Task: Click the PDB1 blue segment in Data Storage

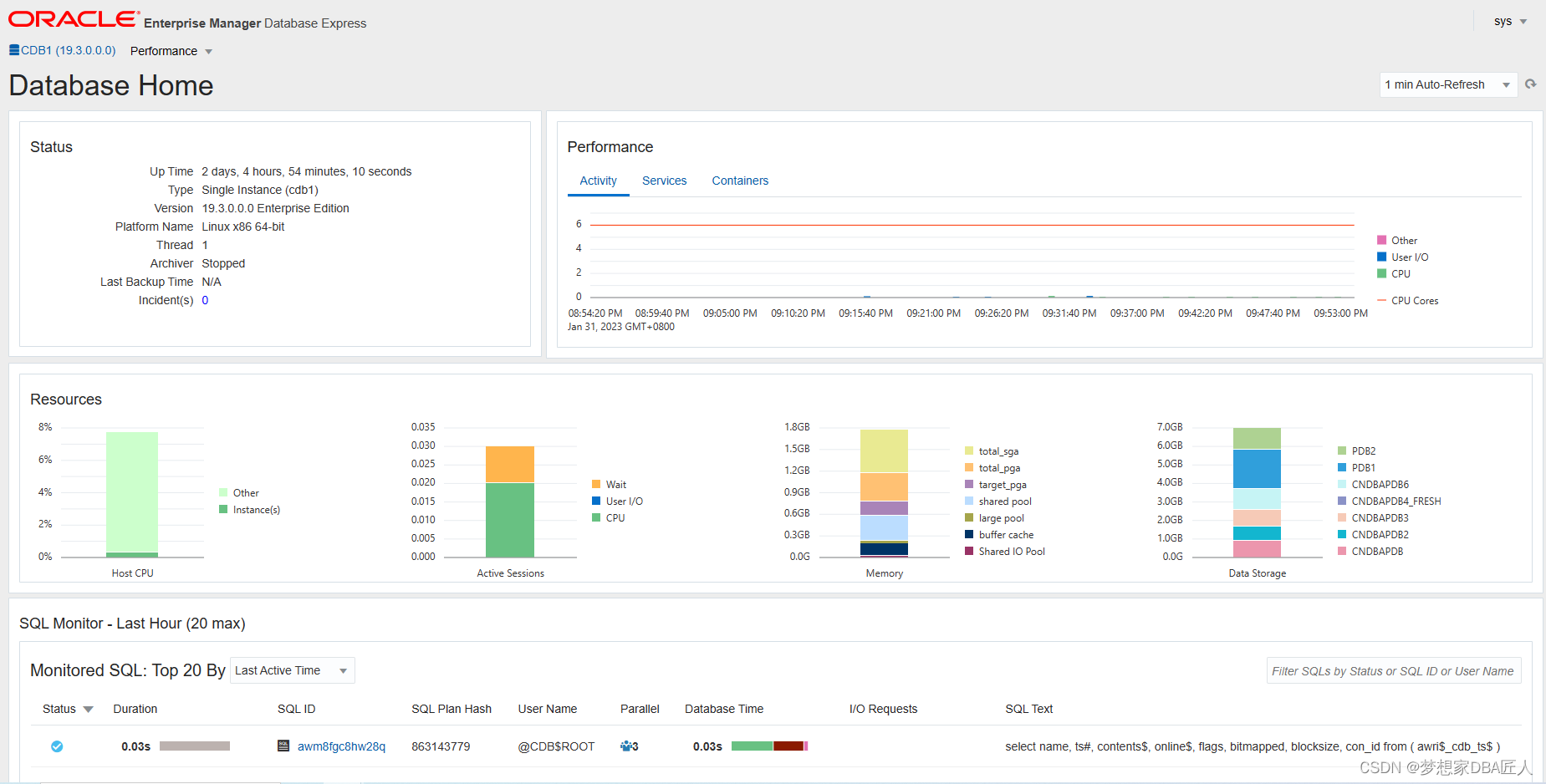Action: tap(1257, 469)
